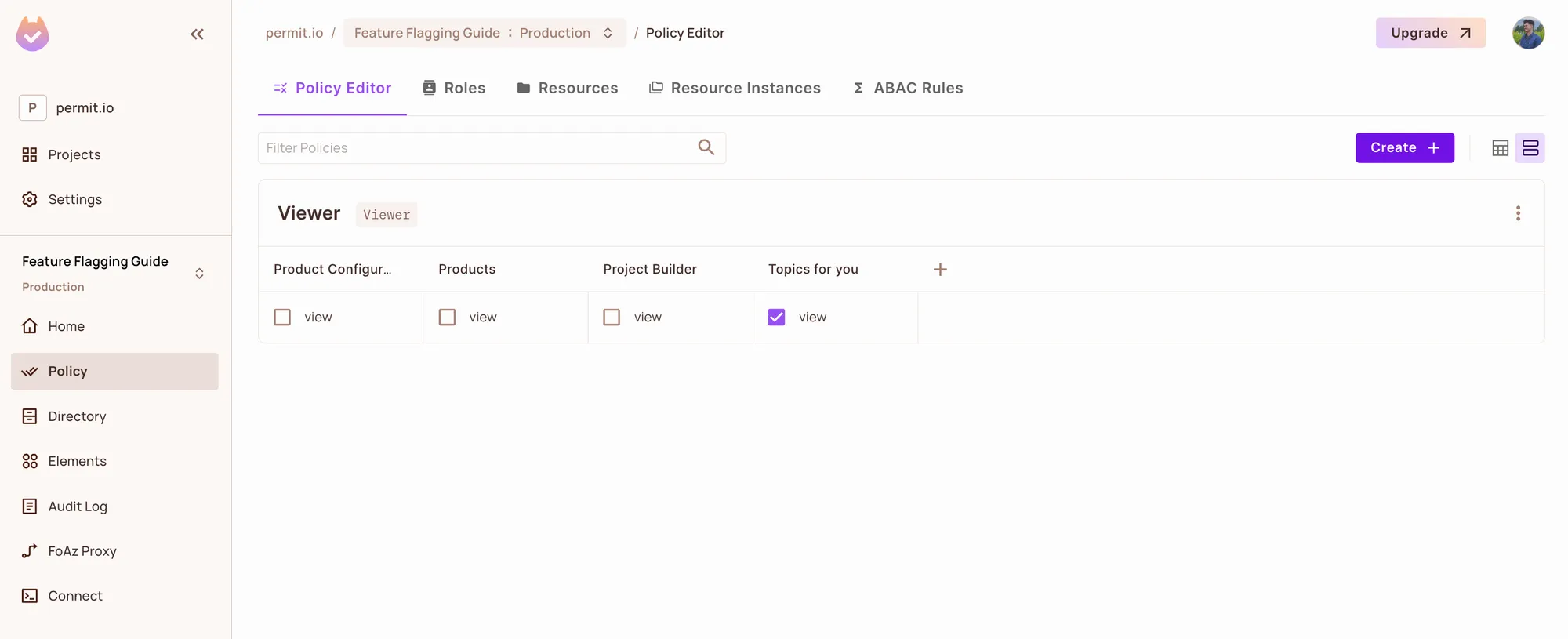
Task: Open user profile avatar
Action: tap(1528, 33)
